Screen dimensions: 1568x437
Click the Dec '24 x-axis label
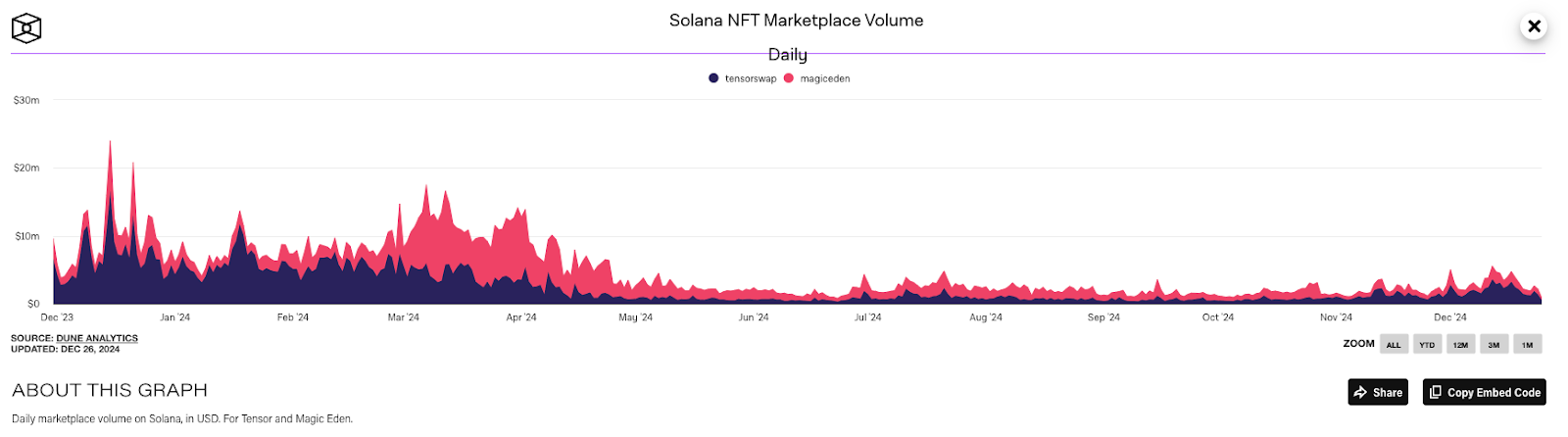coord(1450,317)
